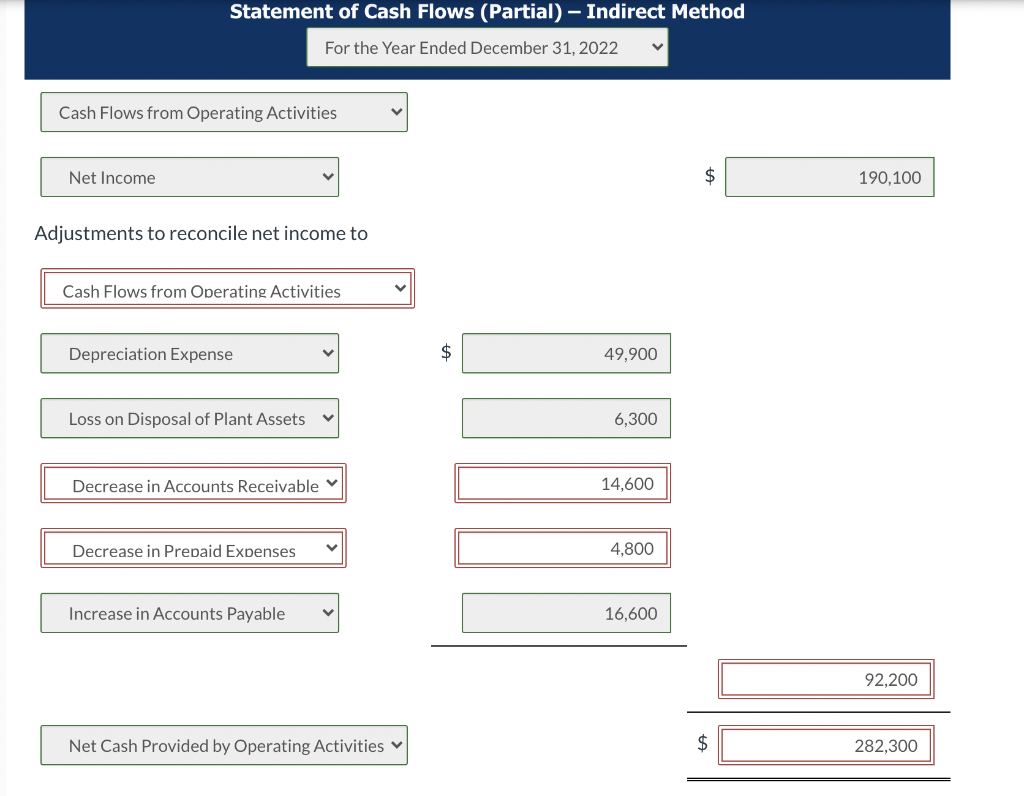
Task: Open the Decrease in Prepaid Expenses dropdown
Action: pos(332,548)
